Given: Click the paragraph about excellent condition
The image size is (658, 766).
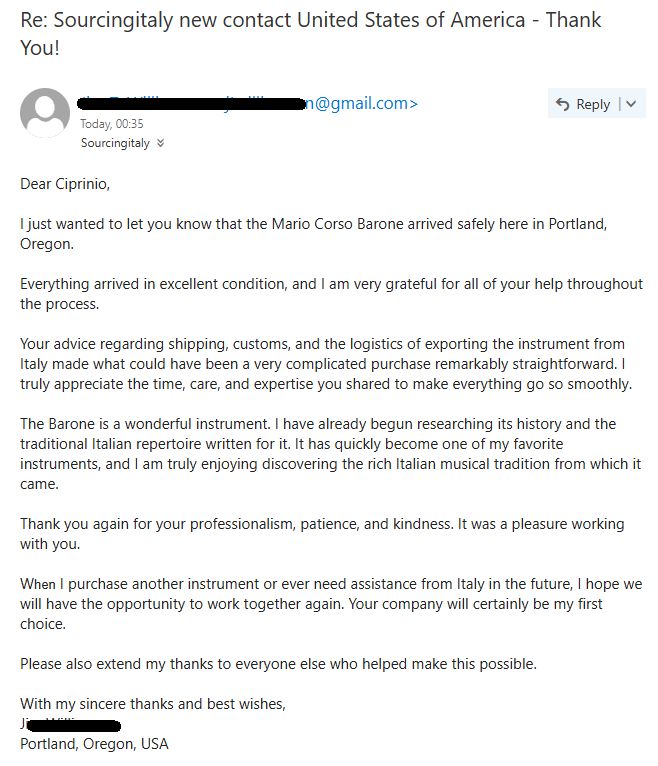Looking at the screenshot, I should (331, 294).
